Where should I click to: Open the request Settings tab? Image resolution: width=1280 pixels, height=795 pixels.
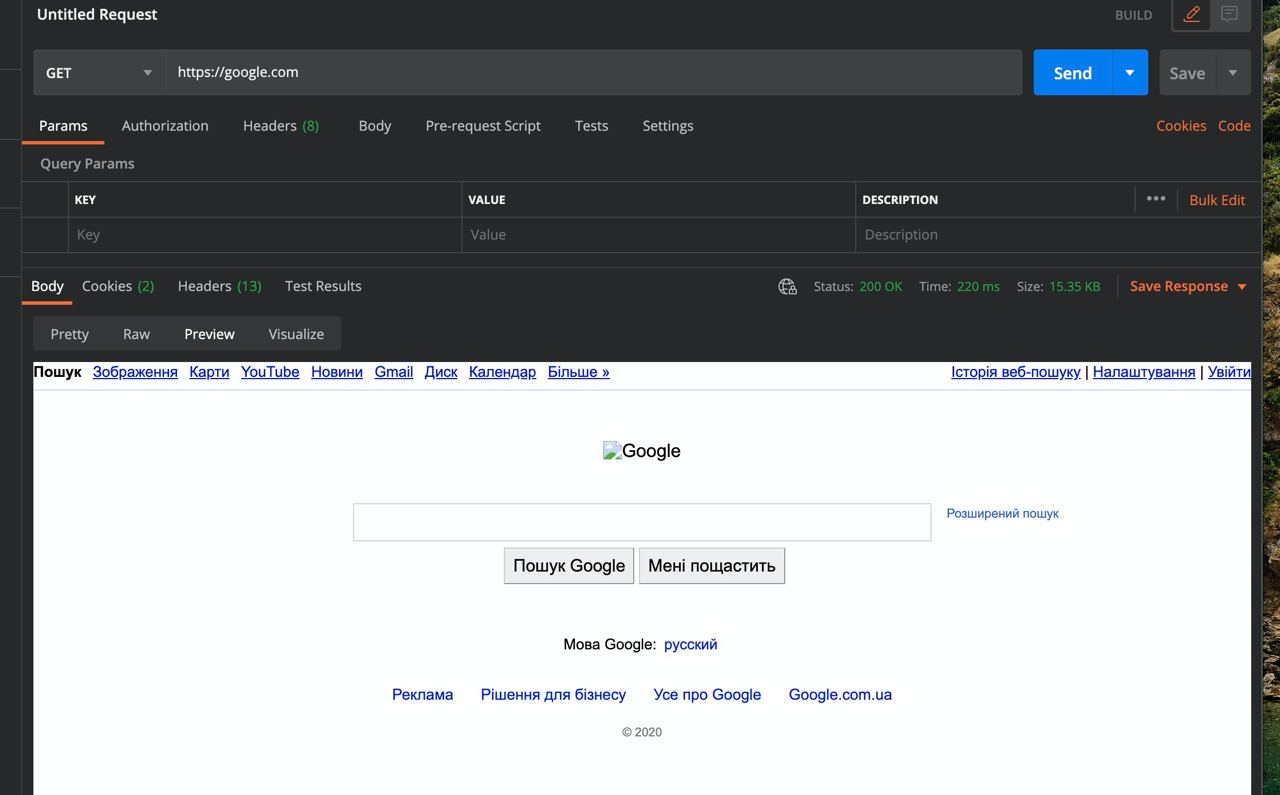click(668, 126)
